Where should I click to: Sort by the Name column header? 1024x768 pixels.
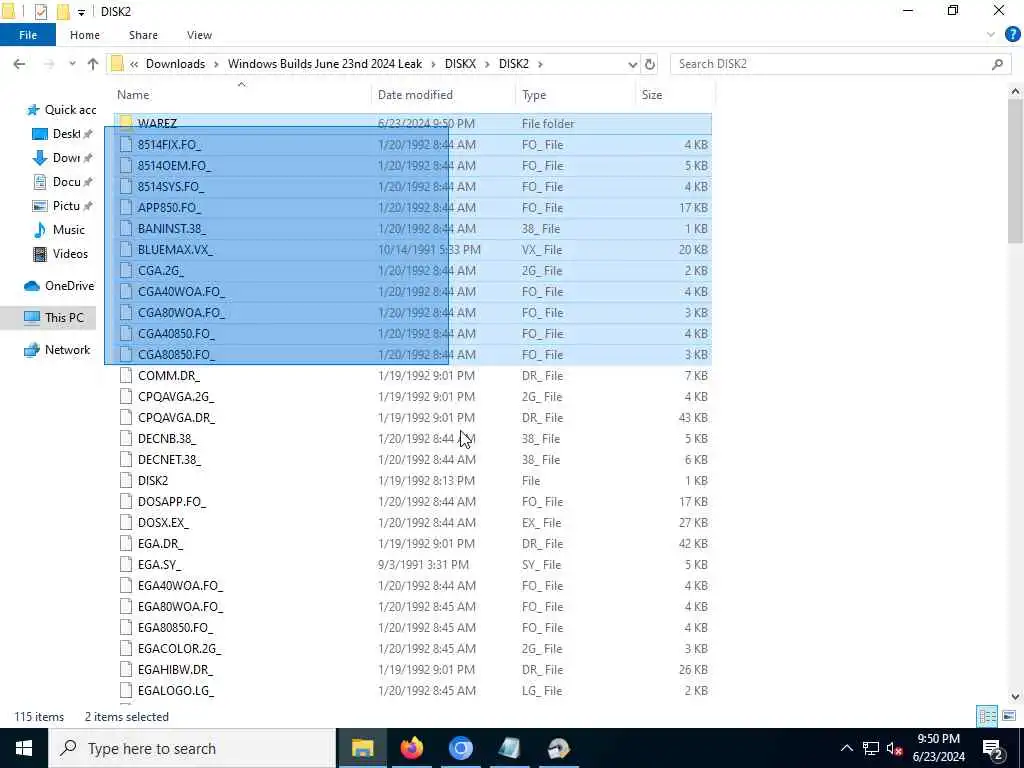tap(242, 95)
